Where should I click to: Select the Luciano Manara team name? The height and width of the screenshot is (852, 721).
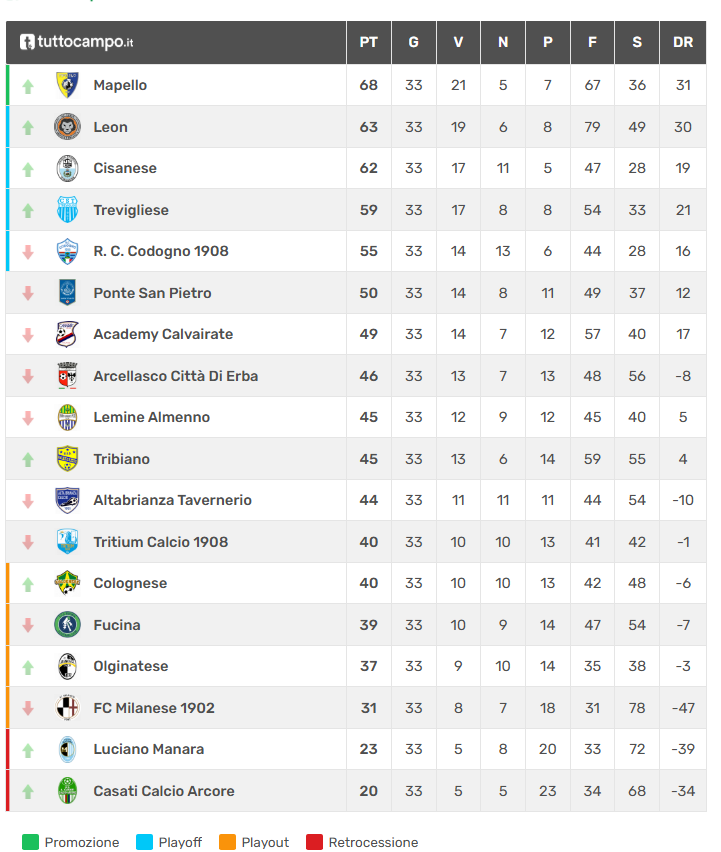pos(149,749)
